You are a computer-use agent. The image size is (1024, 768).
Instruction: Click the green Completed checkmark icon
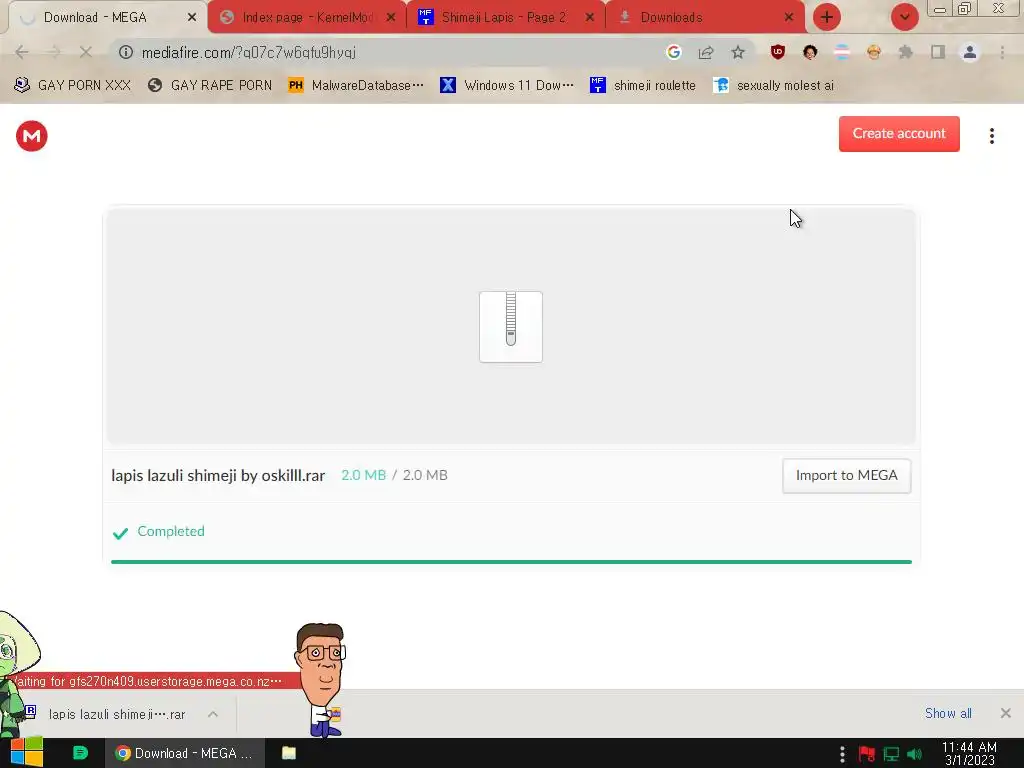coord(120,533)
